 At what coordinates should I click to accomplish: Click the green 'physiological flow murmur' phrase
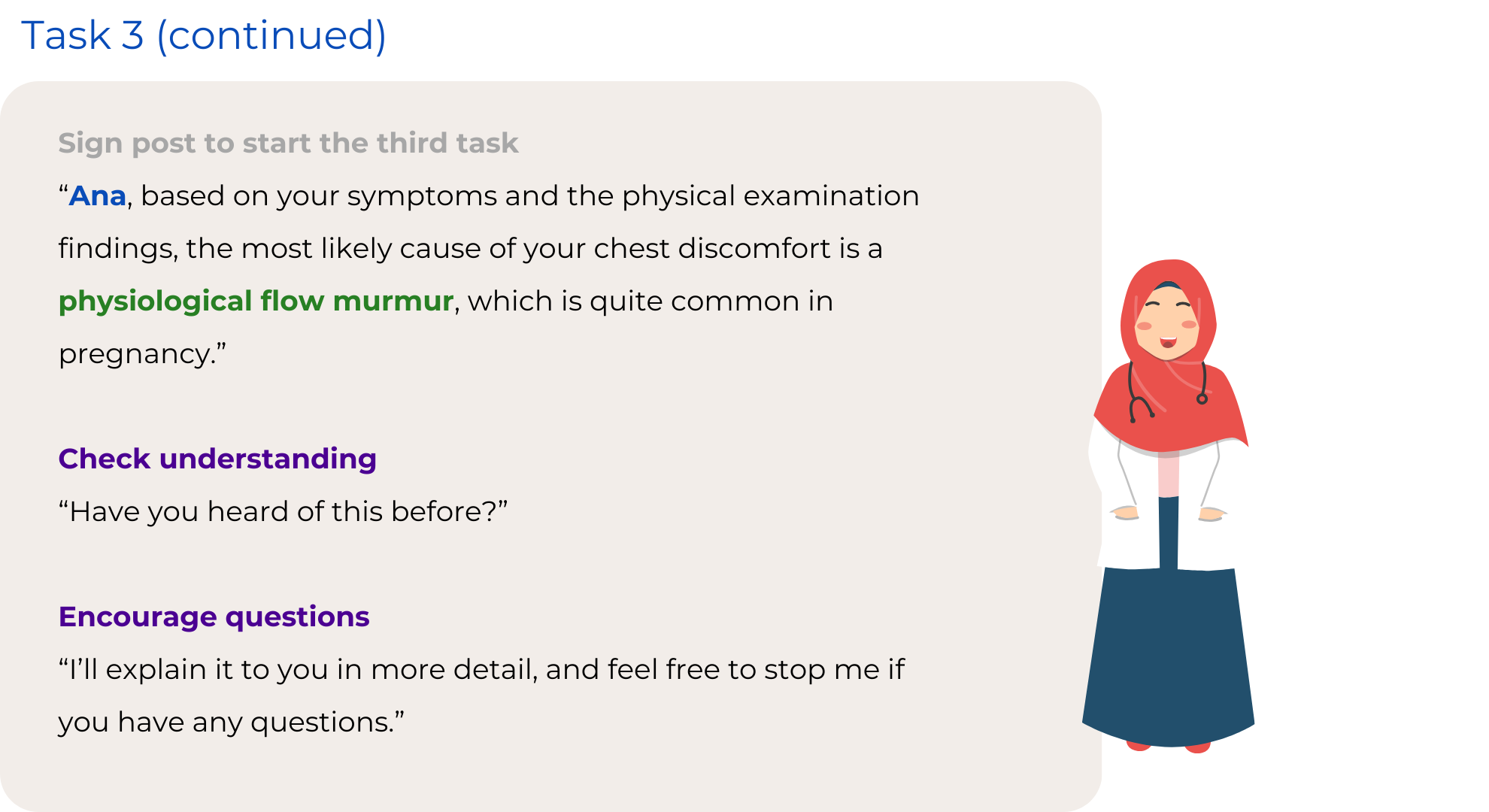tap(256, 301)
